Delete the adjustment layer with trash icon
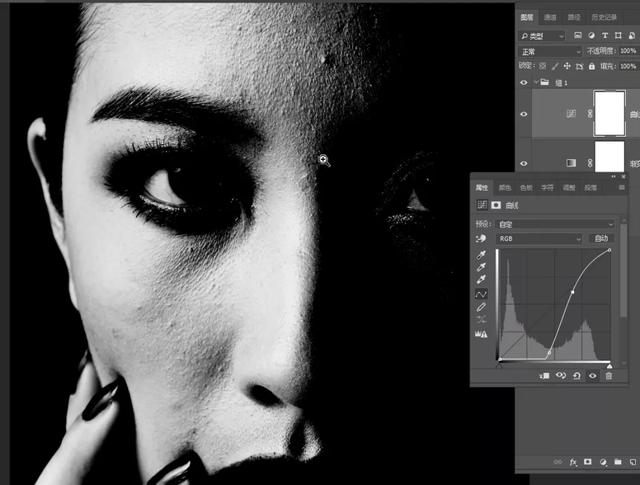Image resolution: width=640 pixels, height=485 pixels. [x=609, y=376]
